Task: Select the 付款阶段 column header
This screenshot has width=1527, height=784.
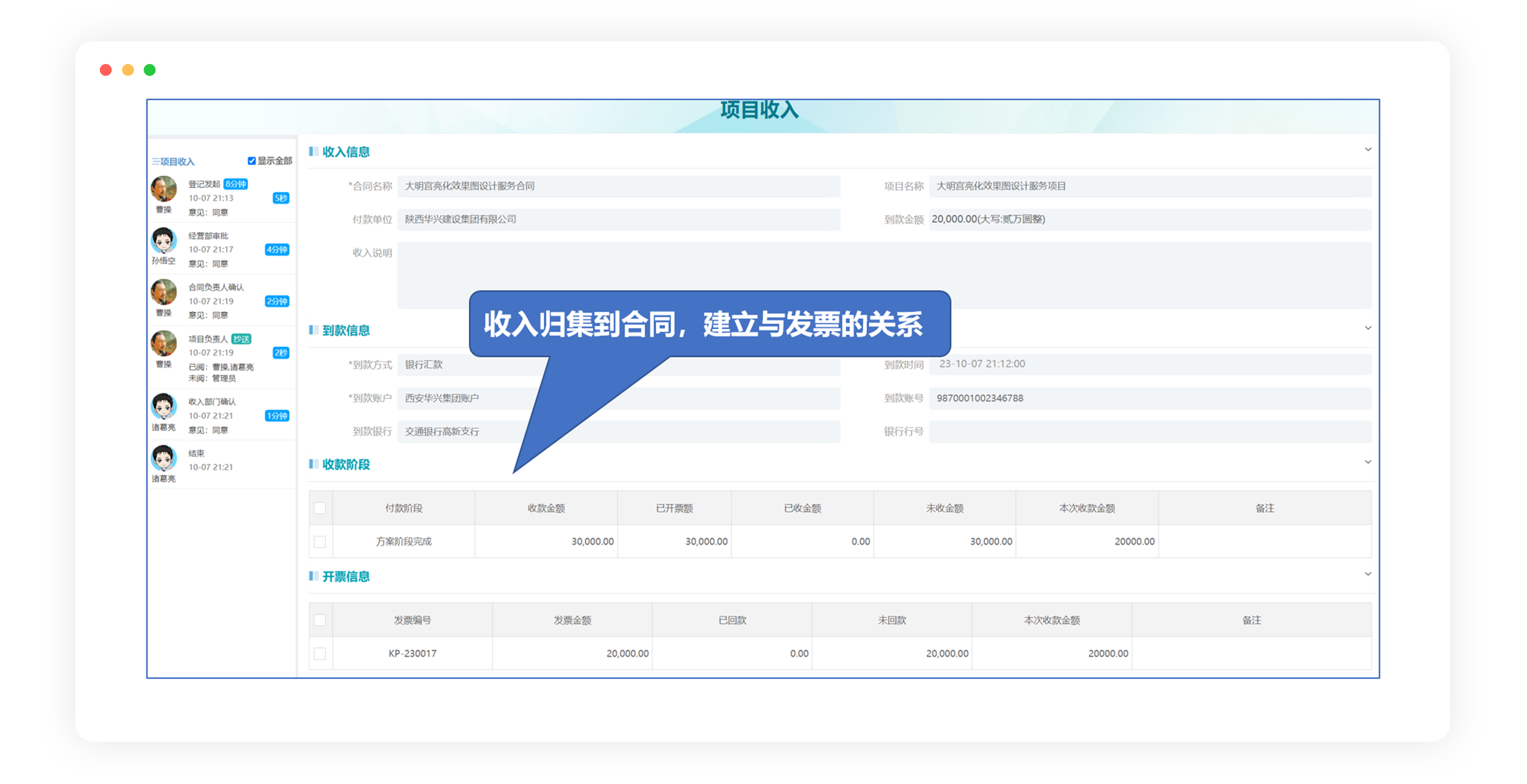Action: [x=403, y=507]
